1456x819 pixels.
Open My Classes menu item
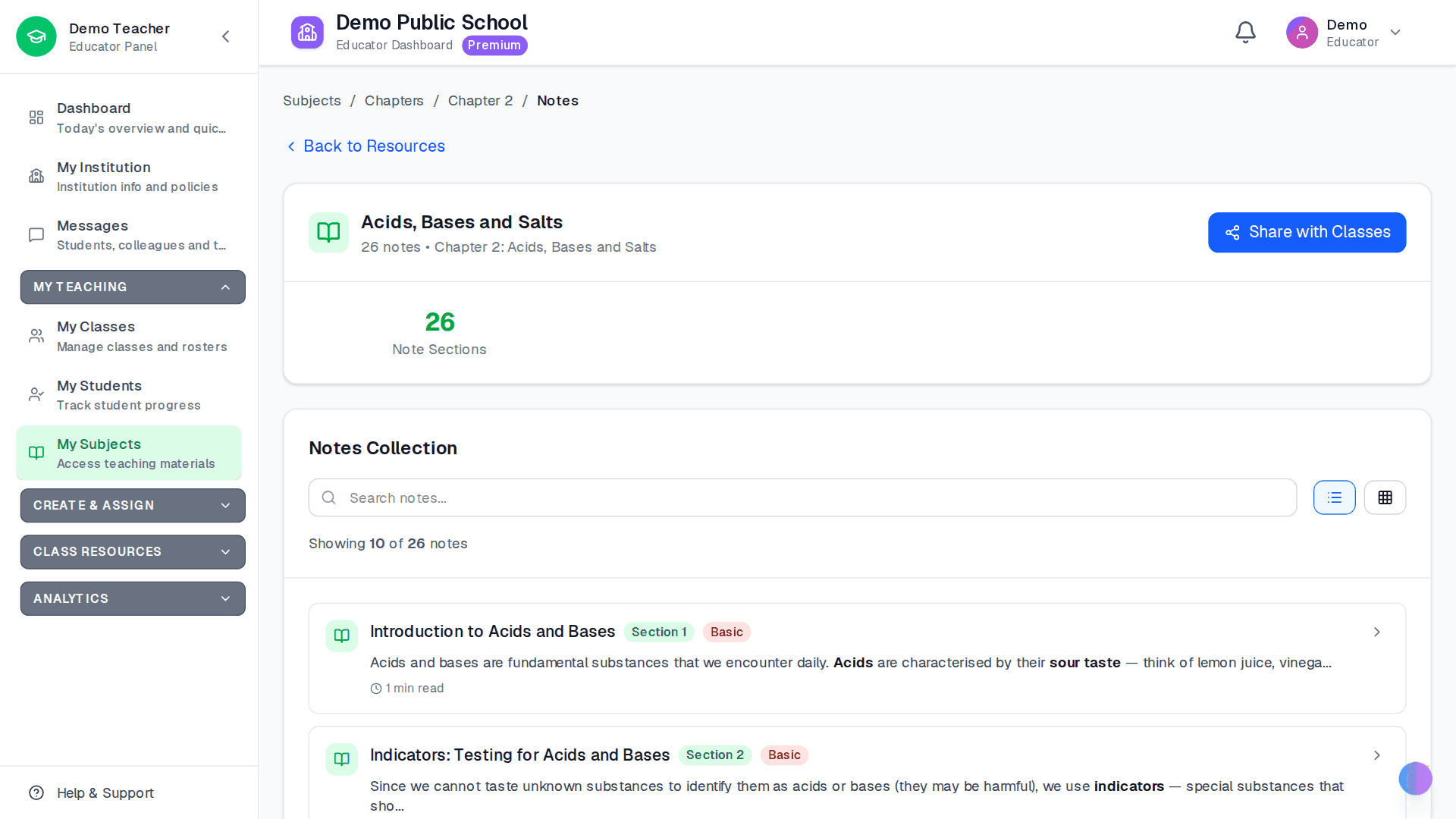[x=129, y=336]
